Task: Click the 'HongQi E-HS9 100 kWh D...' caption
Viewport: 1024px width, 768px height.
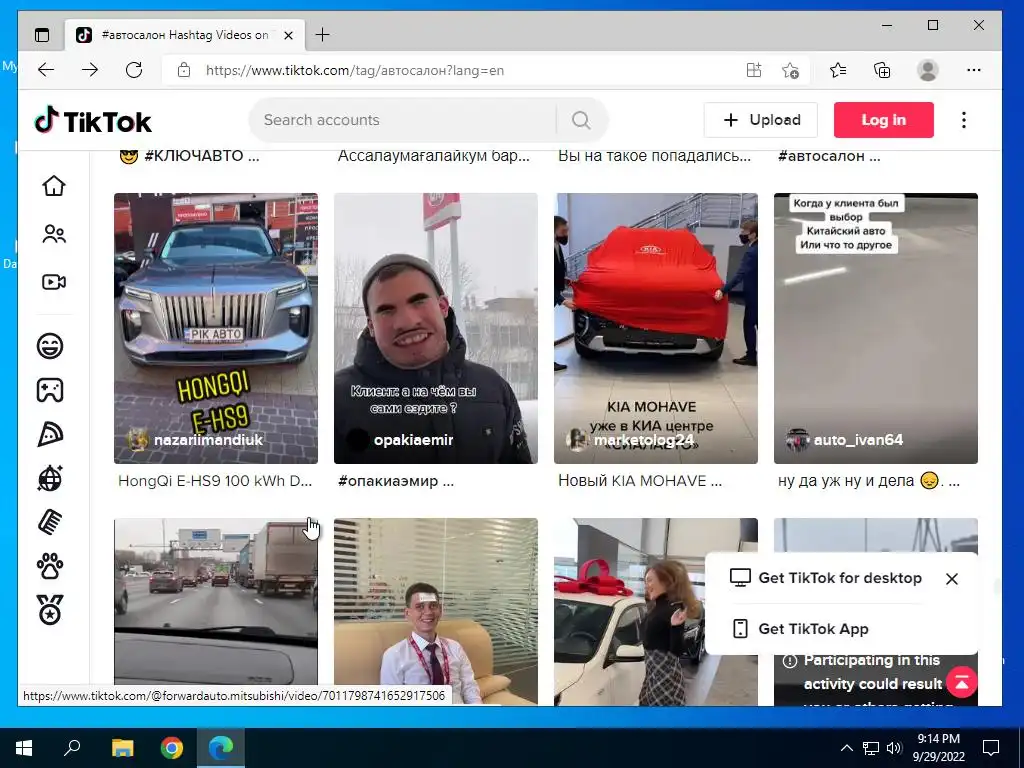Action: (x=215, y=481)
